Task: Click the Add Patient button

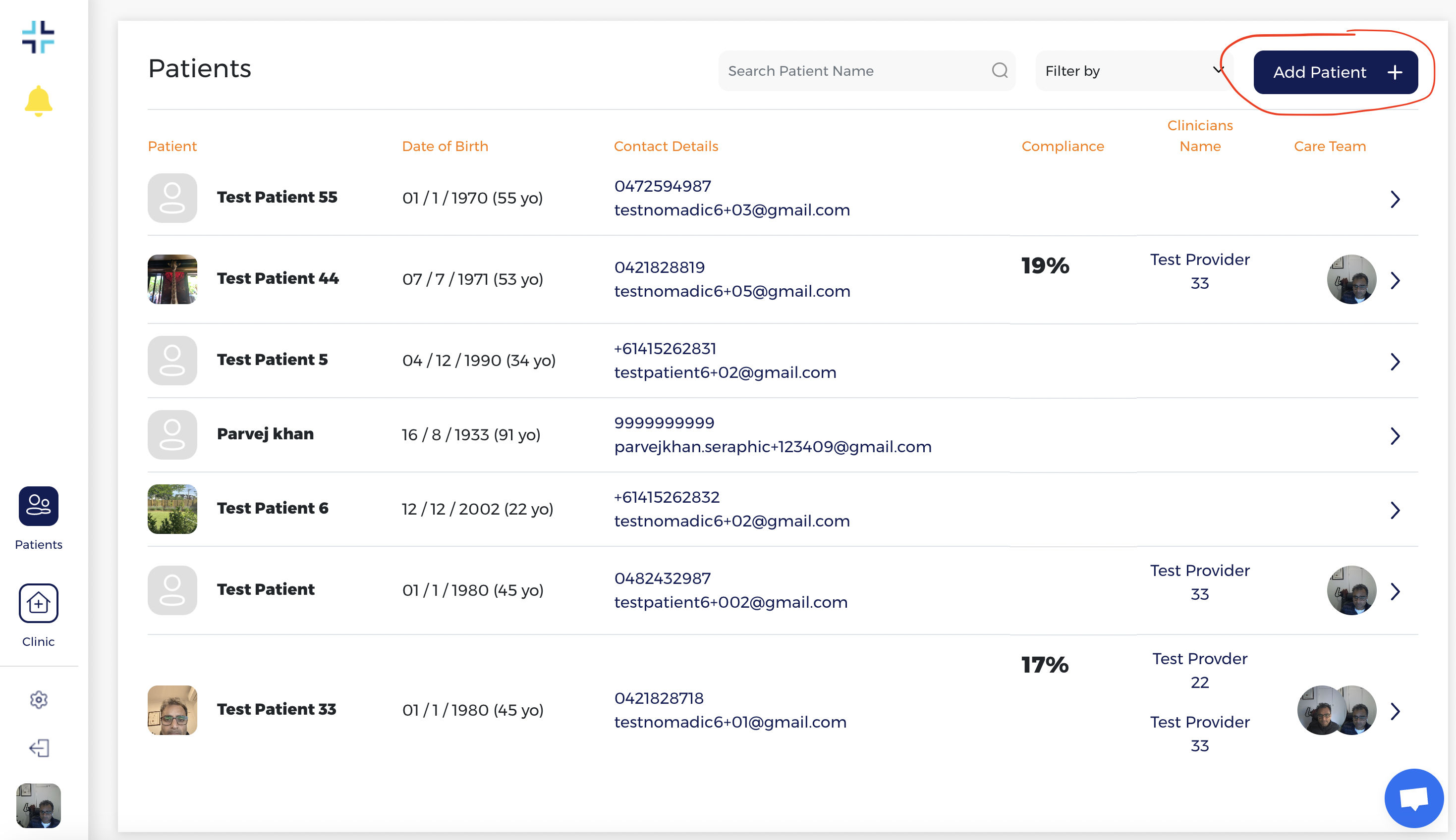Action: [1335, 72]
